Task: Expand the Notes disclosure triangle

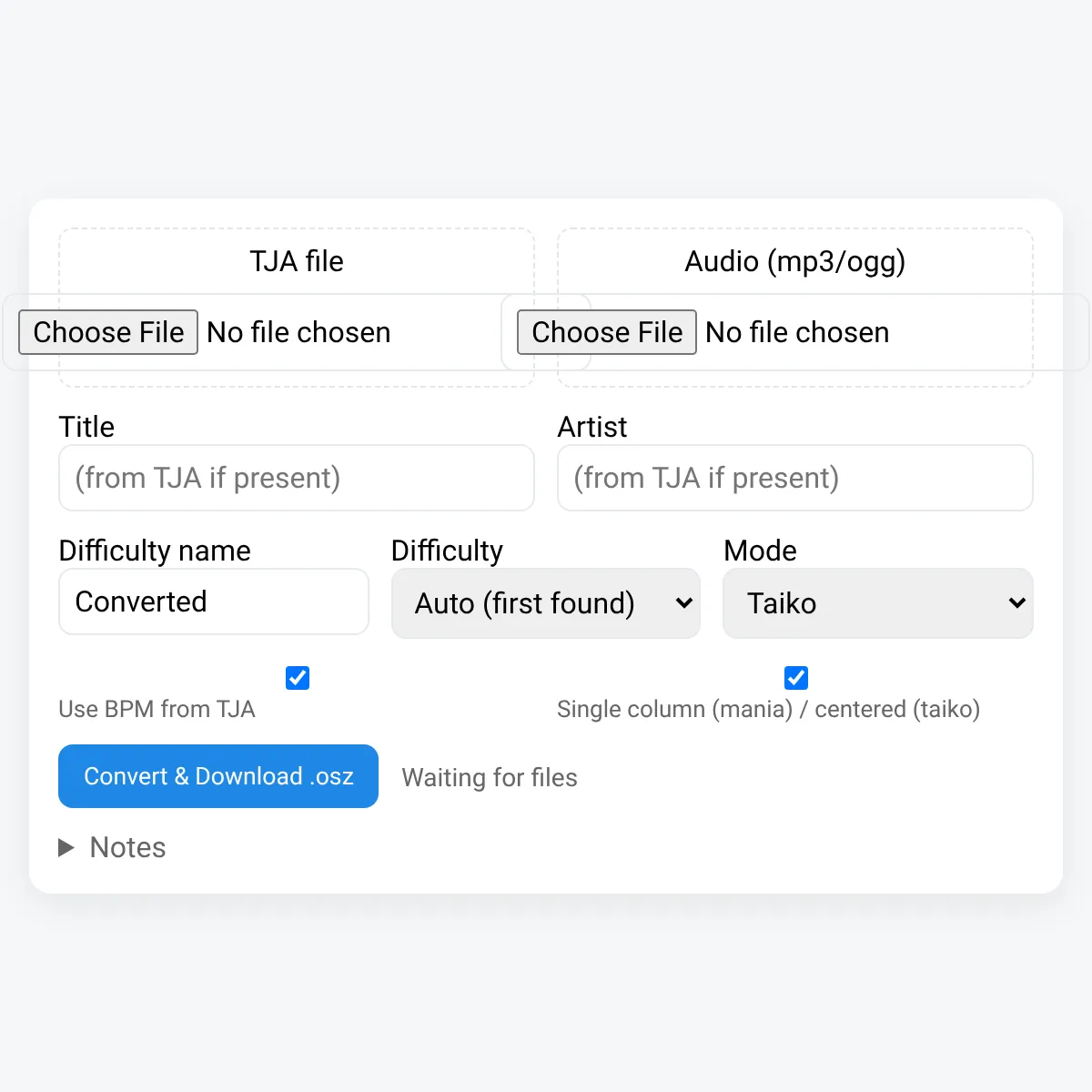Action: point(66,848)
